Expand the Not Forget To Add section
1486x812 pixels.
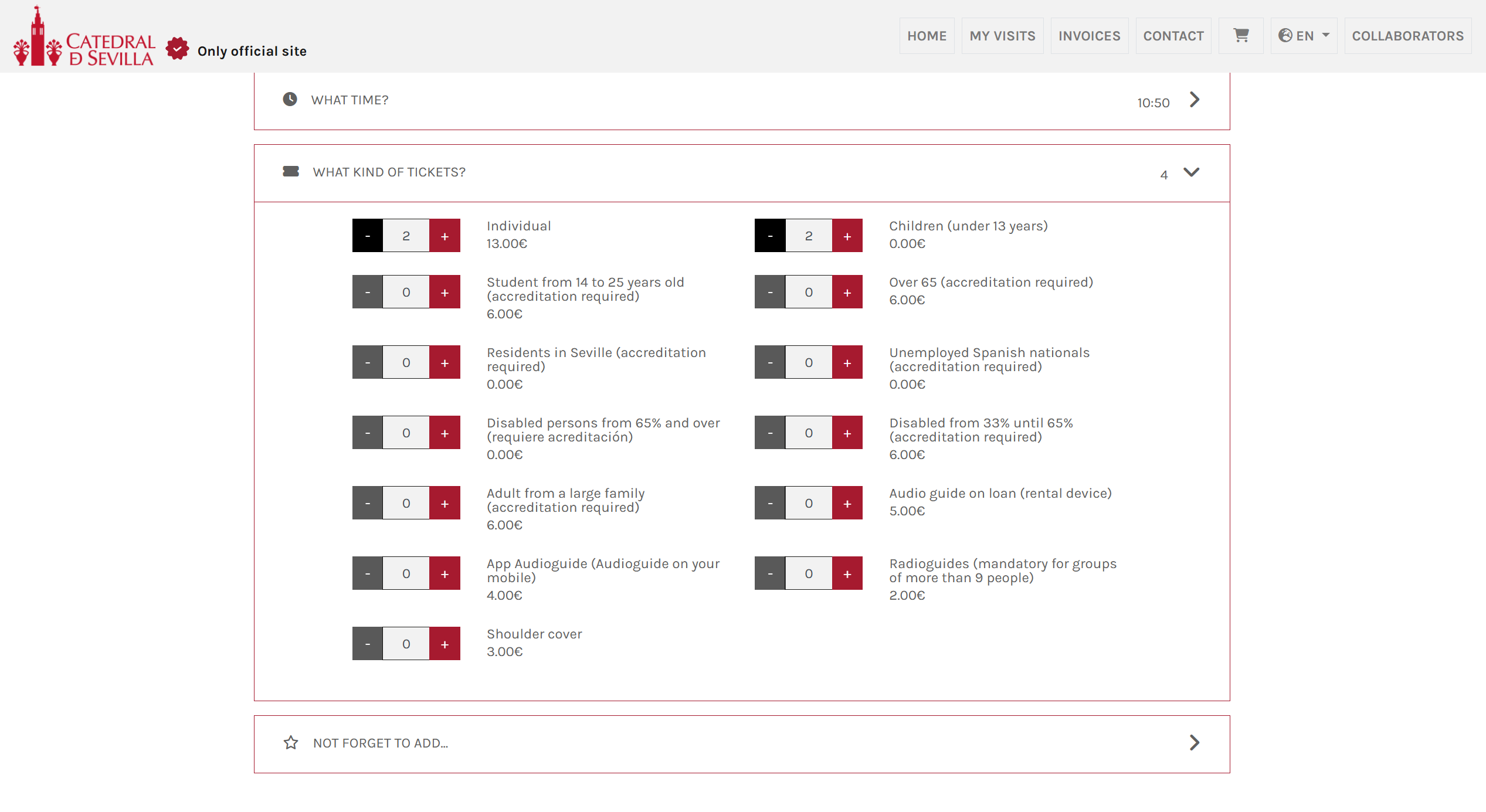tap(1194, 743)
